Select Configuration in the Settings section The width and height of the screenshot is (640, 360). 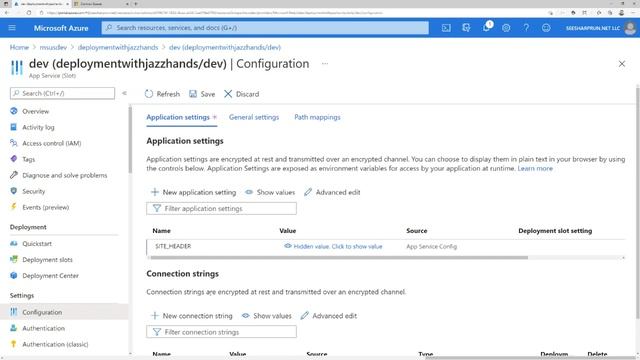pos(42,312)
